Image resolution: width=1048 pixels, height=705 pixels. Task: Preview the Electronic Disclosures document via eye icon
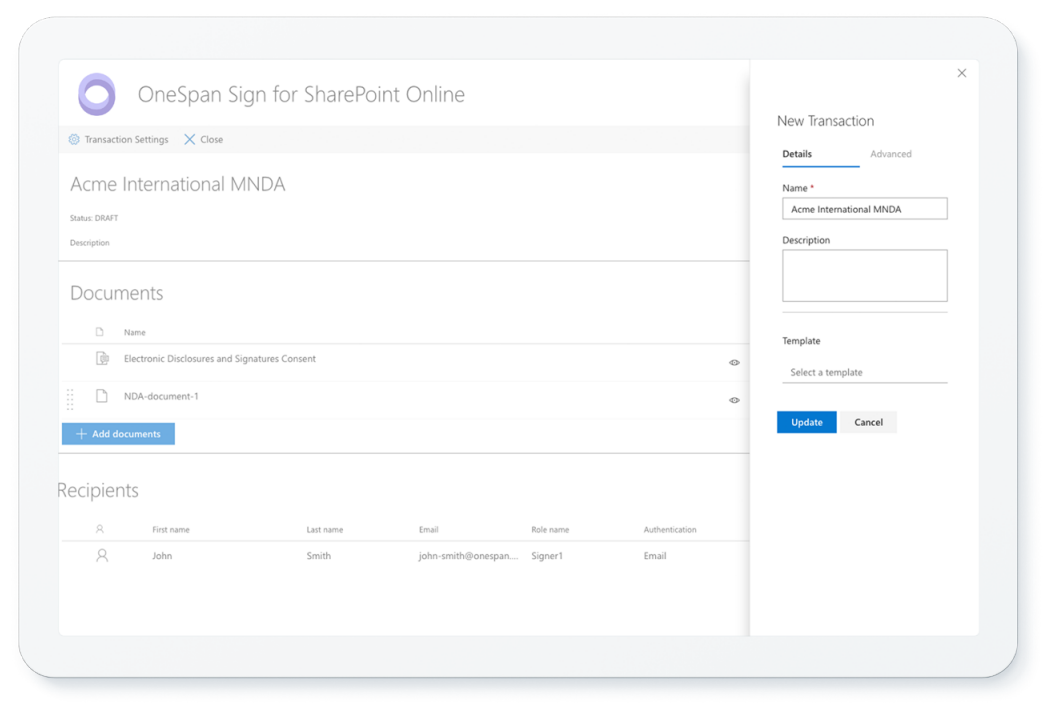(x=734, y=362)
